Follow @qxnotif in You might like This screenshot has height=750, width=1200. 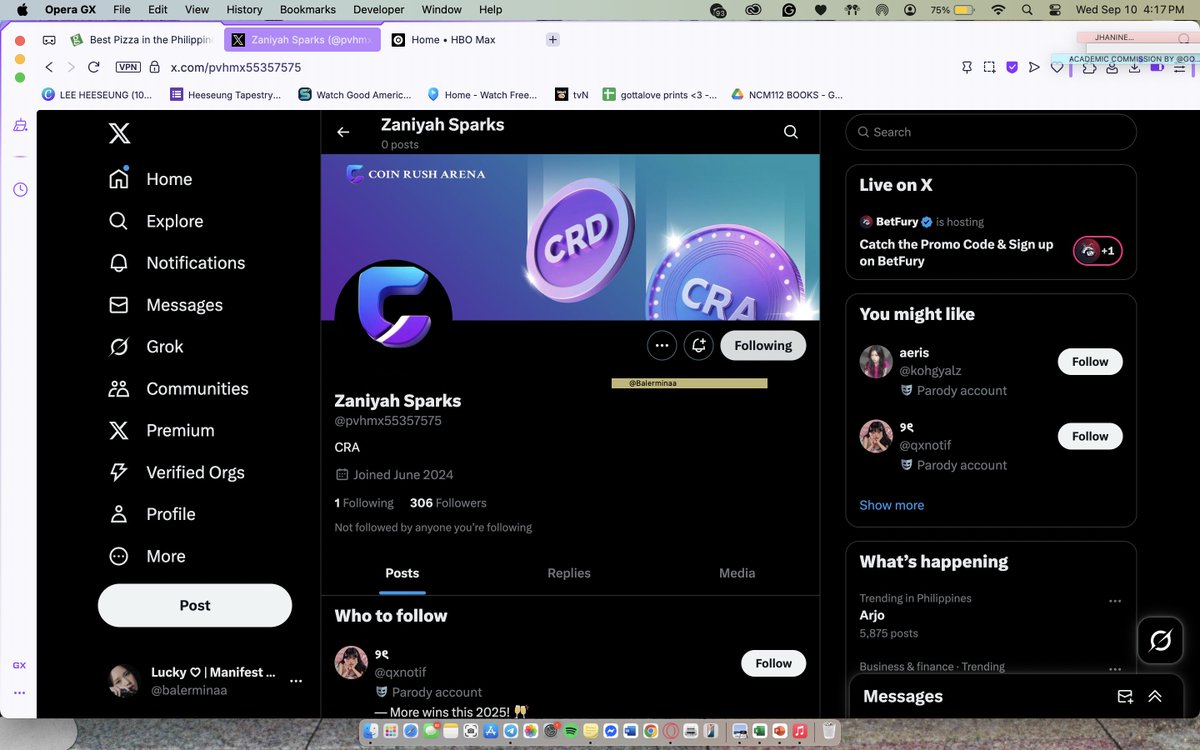pyautogui.click(x=1090, y=436)
